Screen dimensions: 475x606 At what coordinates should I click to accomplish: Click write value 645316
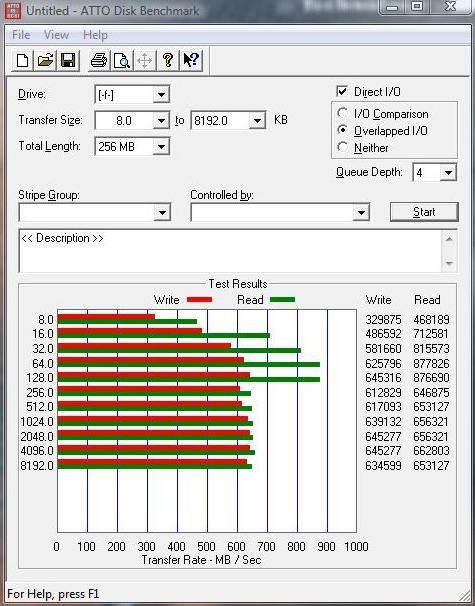pyautogui.click(x=383, y=378)
